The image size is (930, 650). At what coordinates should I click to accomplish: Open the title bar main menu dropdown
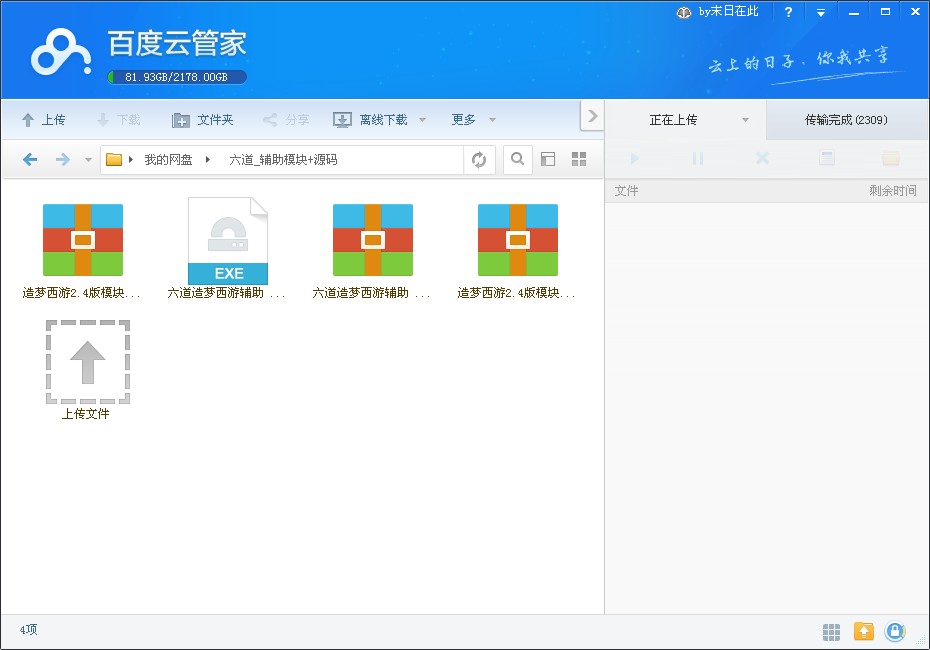[821, 12]
